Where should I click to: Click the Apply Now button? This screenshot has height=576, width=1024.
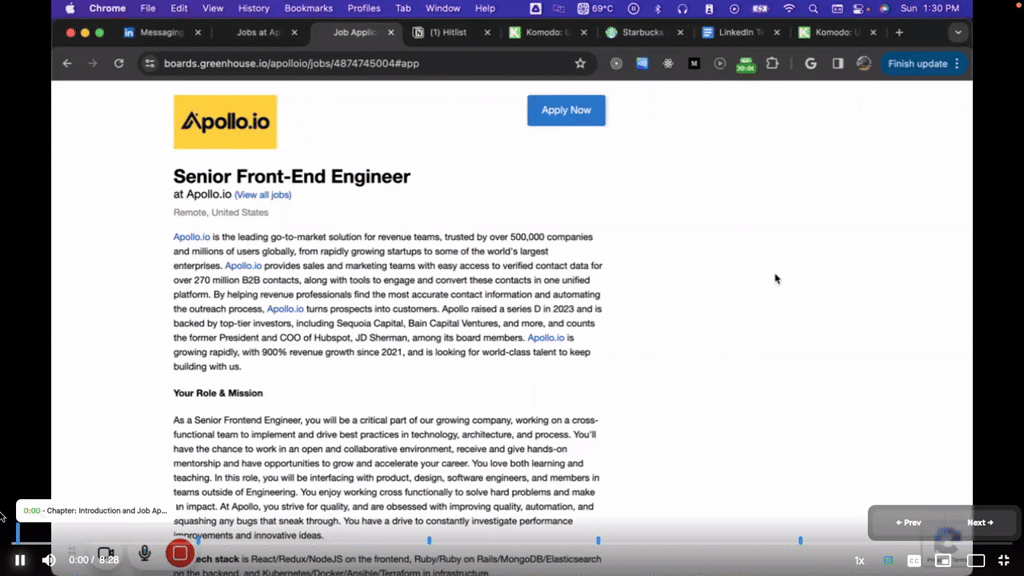tap(566, 110)
